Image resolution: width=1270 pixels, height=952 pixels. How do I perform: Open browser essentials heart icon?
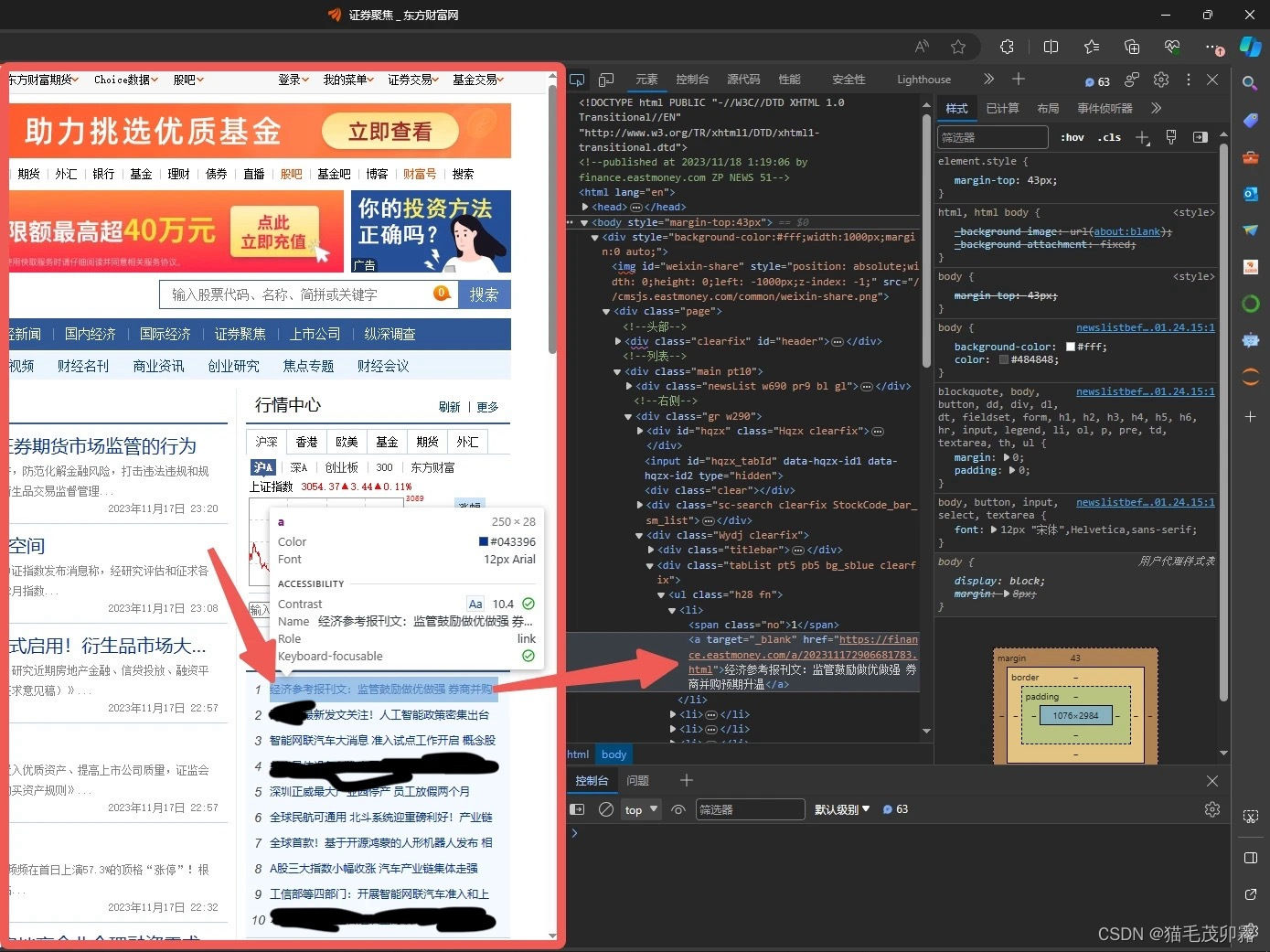click(x=1172, y=47)
